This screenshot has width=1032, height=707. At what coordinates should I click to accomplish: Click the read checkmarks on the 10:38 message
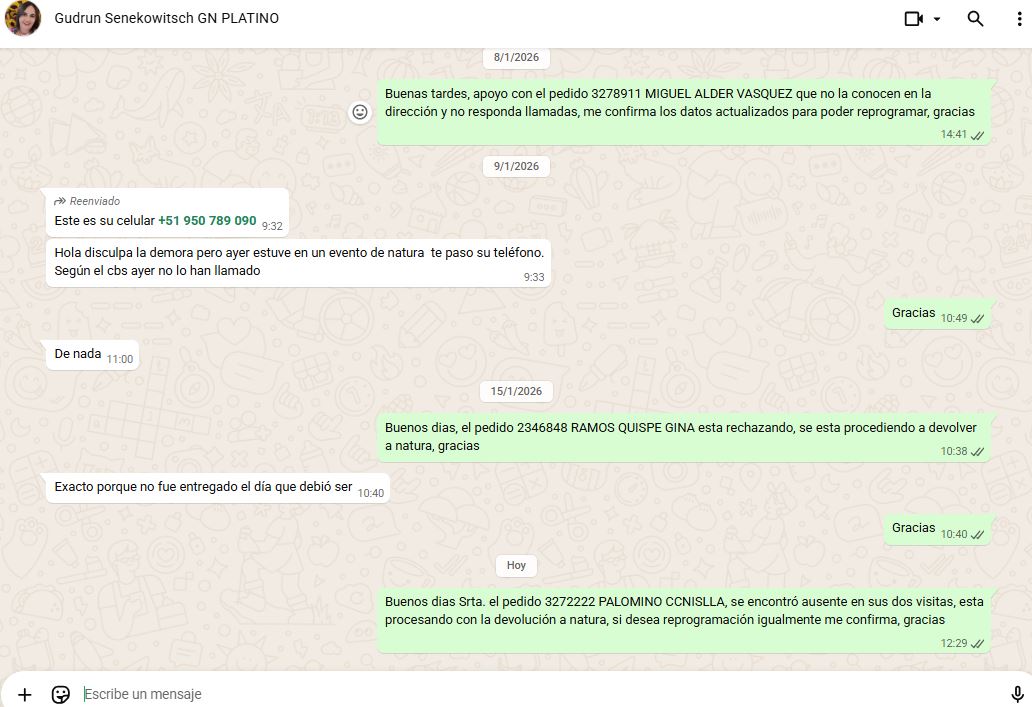tap(977, 452)
